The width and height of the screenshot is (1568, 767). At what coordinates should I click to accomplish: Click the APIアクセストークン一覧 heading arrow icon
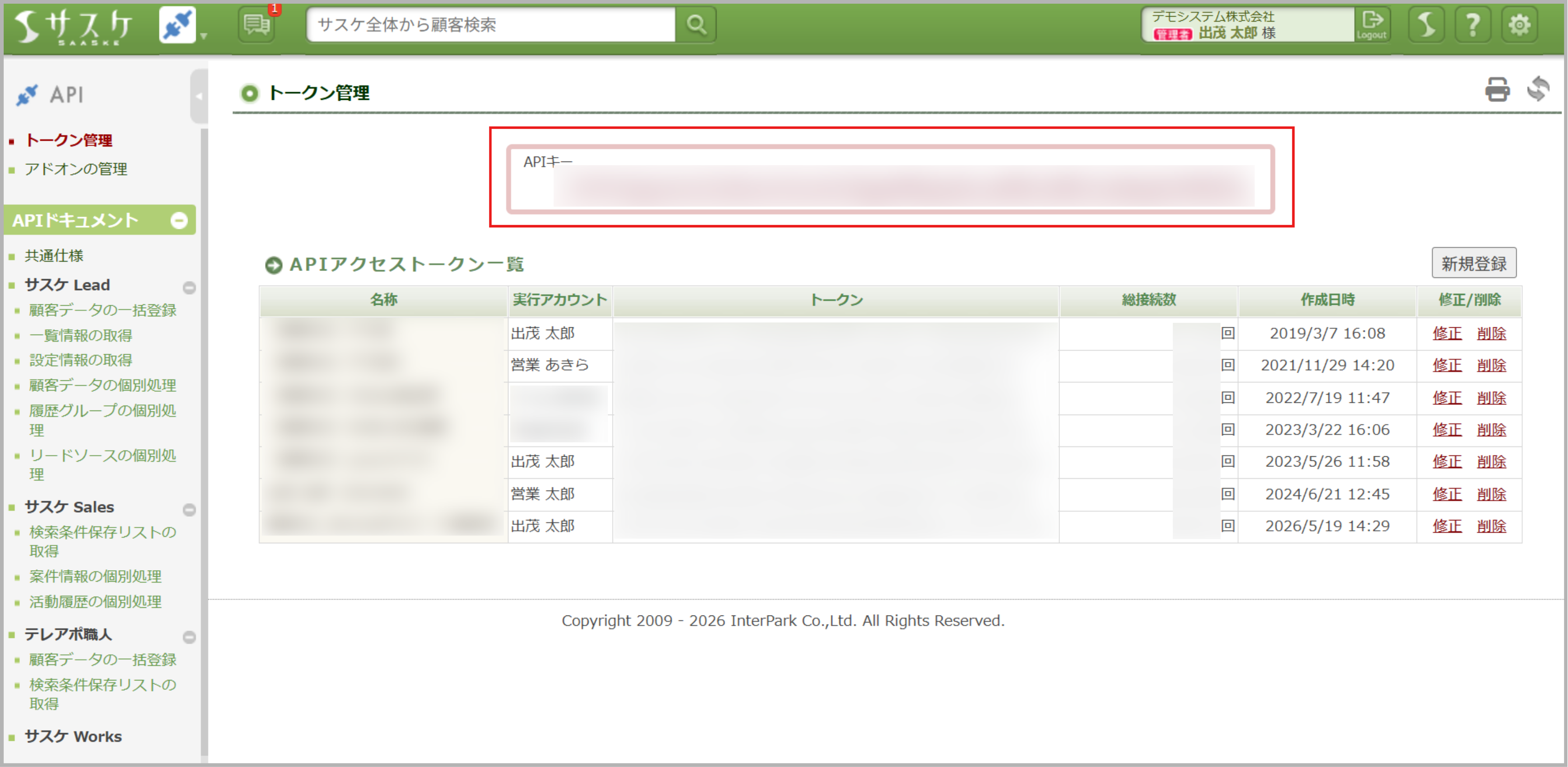point(274,265)
